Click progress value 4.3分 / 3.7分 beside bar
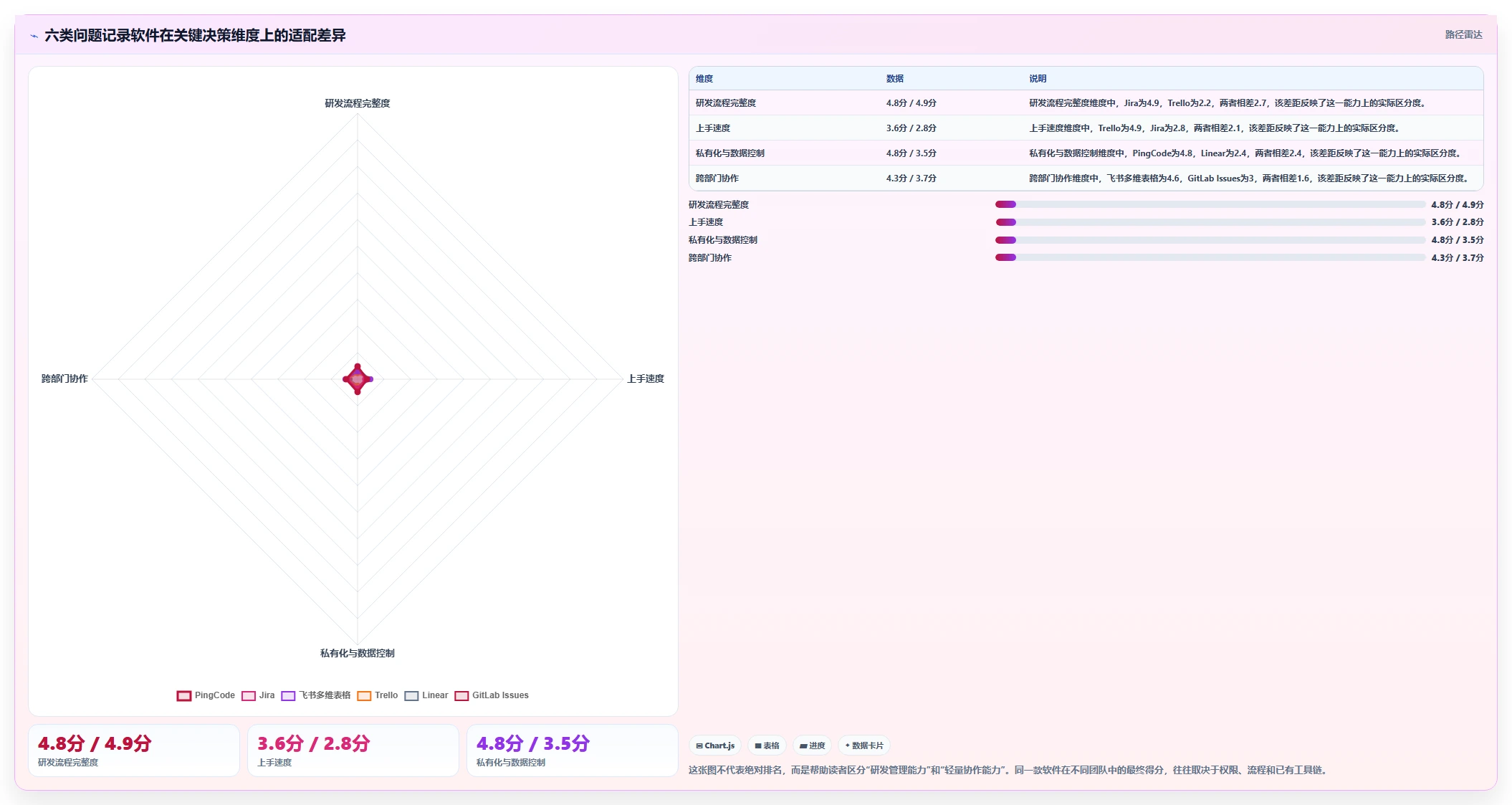The height and width of the screenshot is (805, 1512). point(1458,258)
